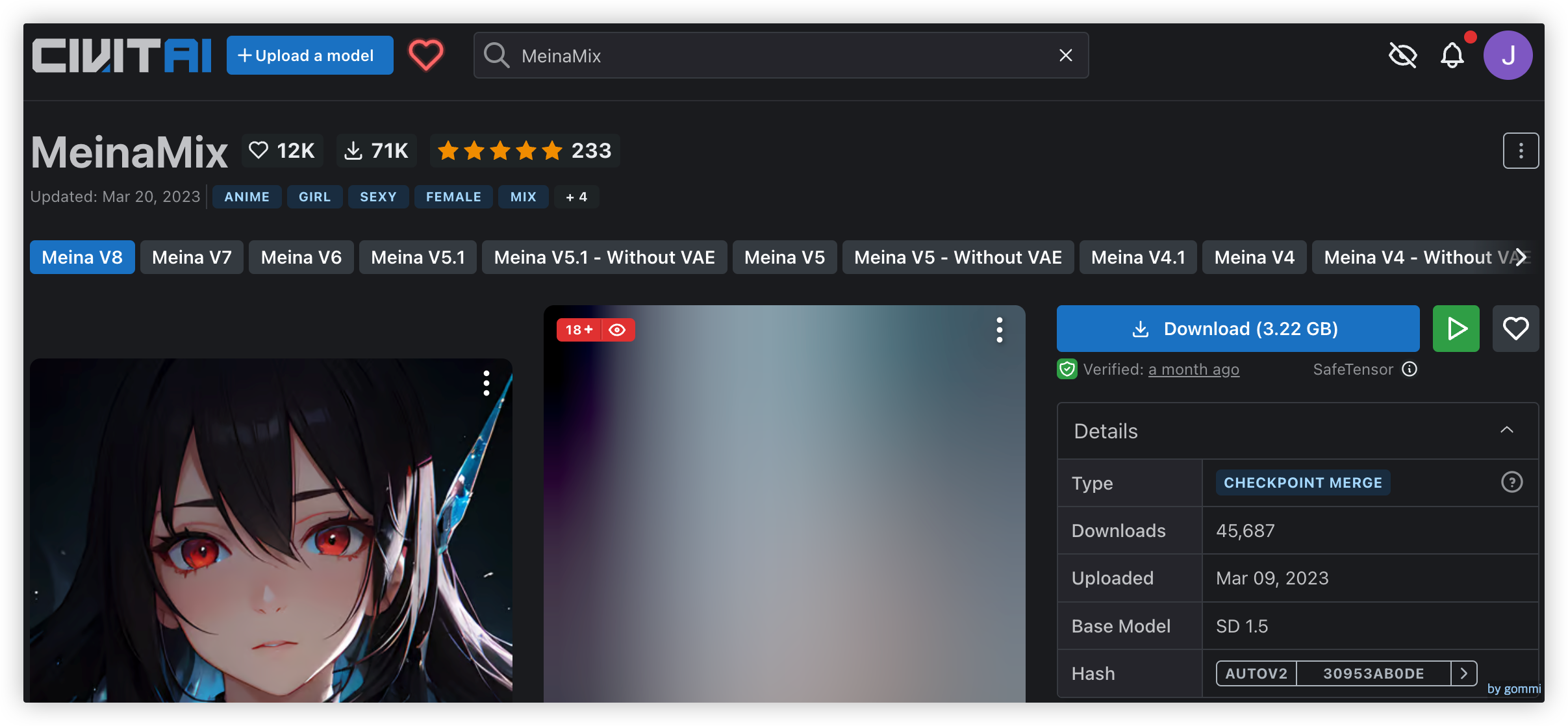
Task: Expand the +4 more tags
Action: 576,197
